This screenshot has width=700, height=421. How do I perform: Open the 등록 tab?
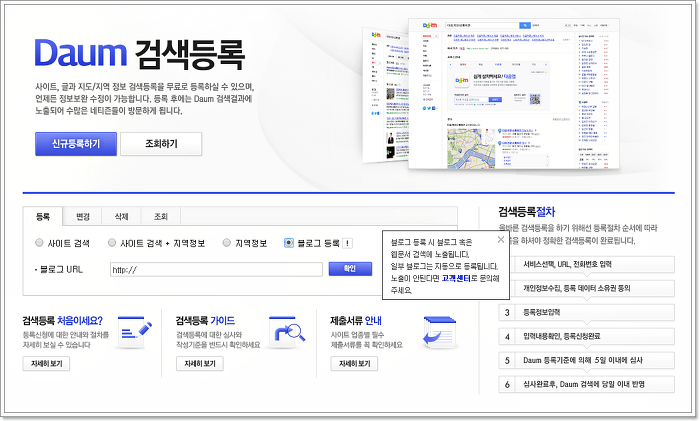[43, 217]
